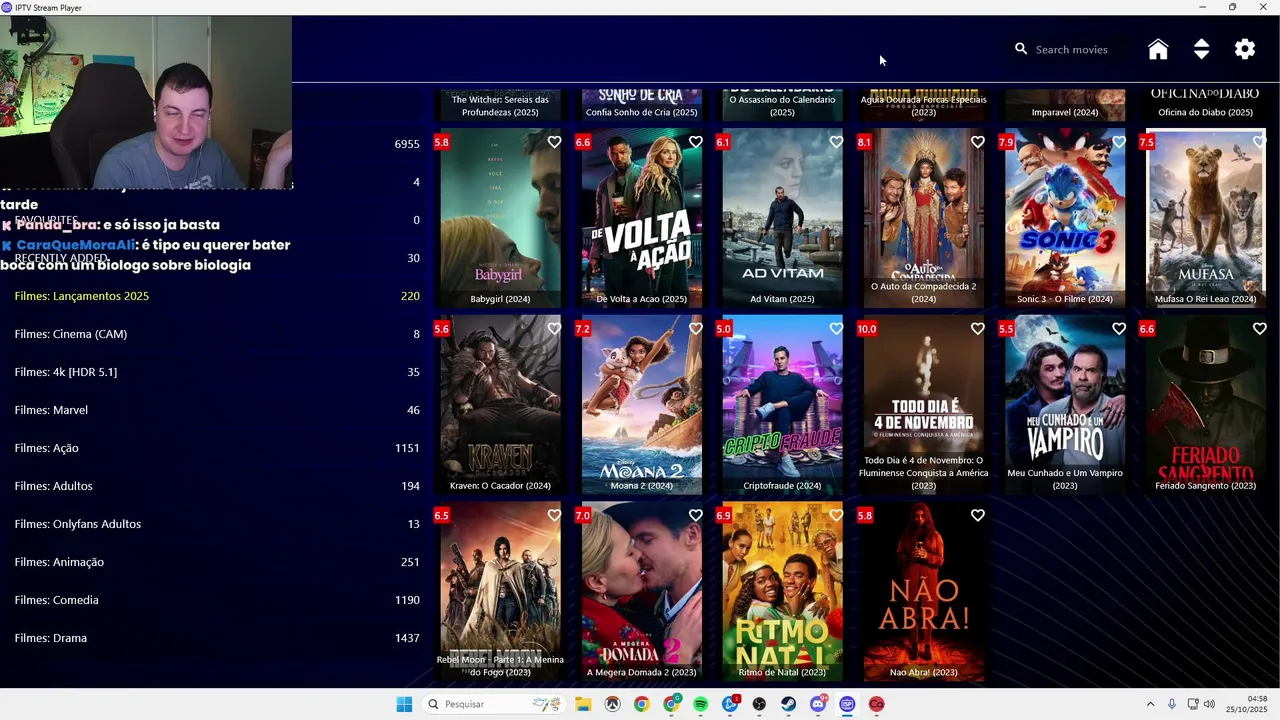The width and height of the screenshot is (1280, 720).
Task: Favorite A Megera Domada 2
Action: [x=695, y=516]
